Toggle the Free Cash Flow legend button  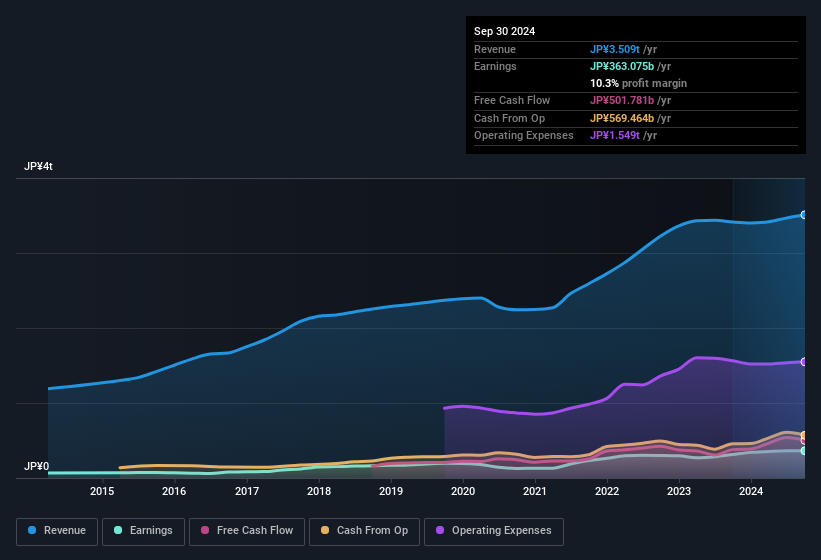(247, 531)
